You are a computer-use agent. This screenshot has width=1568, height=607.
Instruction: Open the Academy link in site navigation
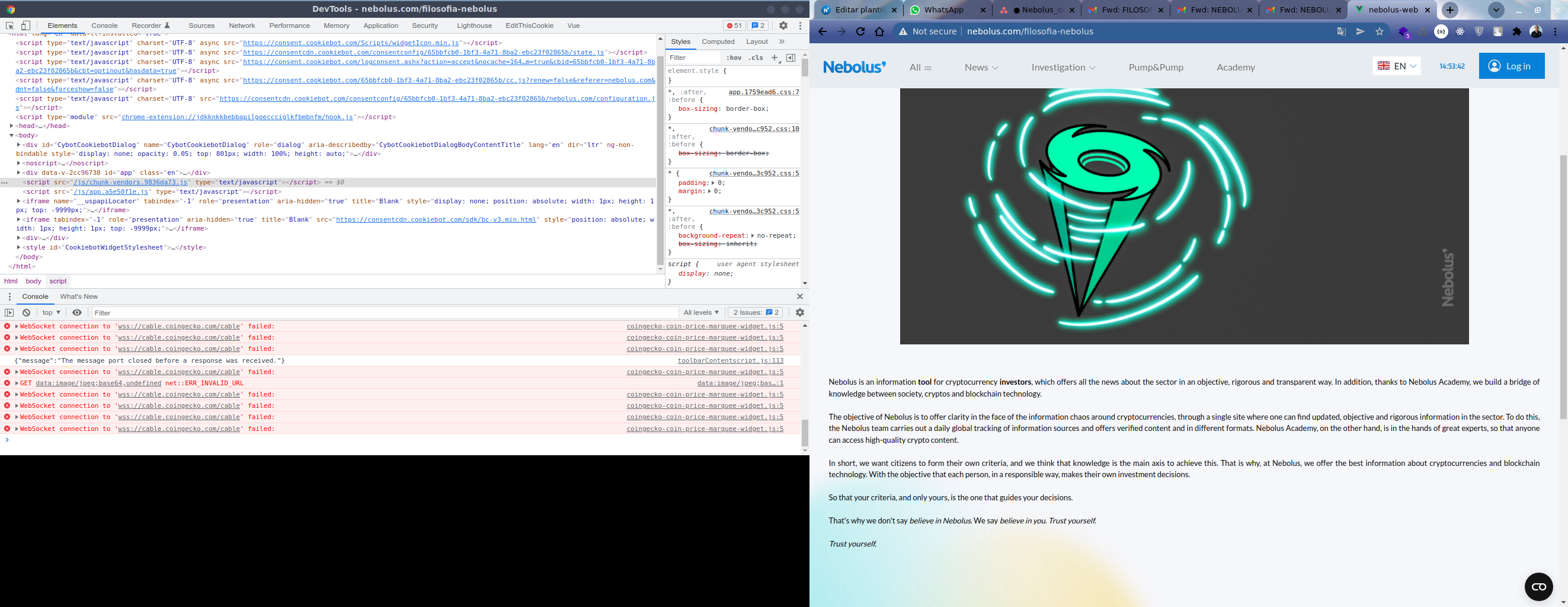point(1235,68)
